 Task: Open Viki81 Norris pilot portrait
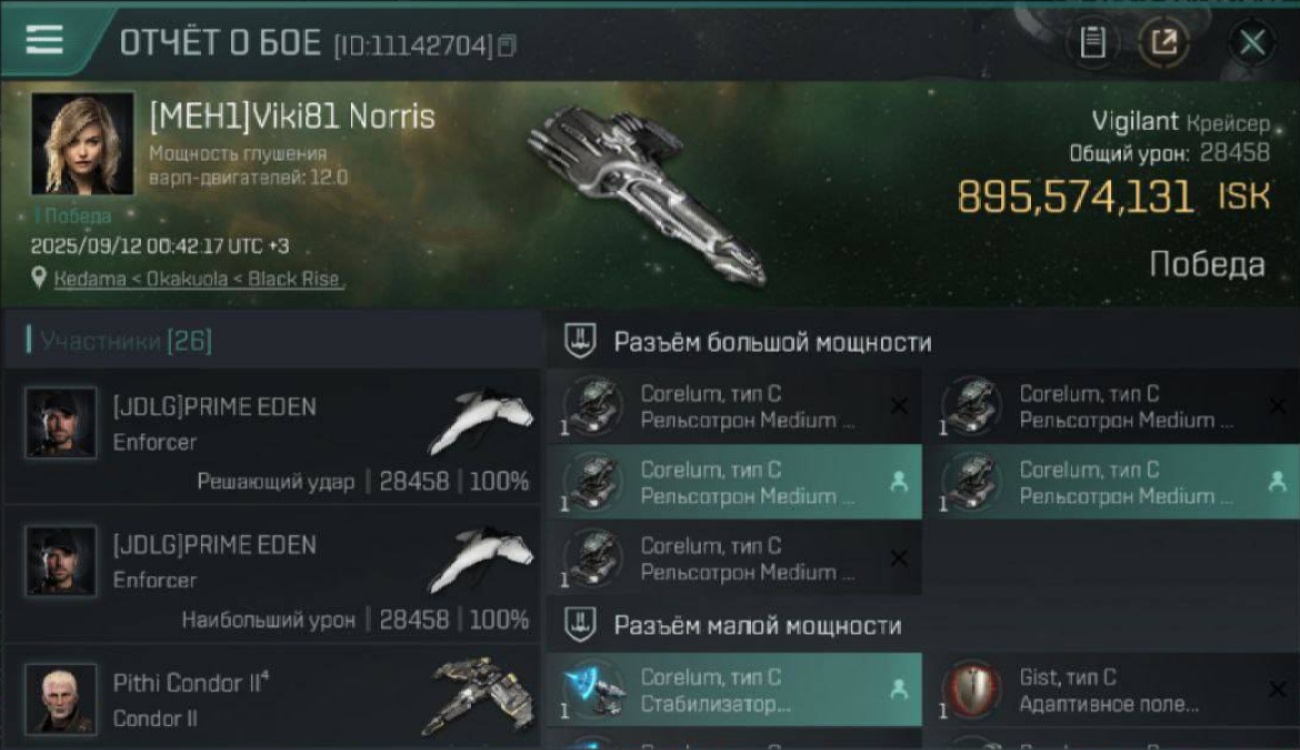pyautogui.click(x=83, y=143)
